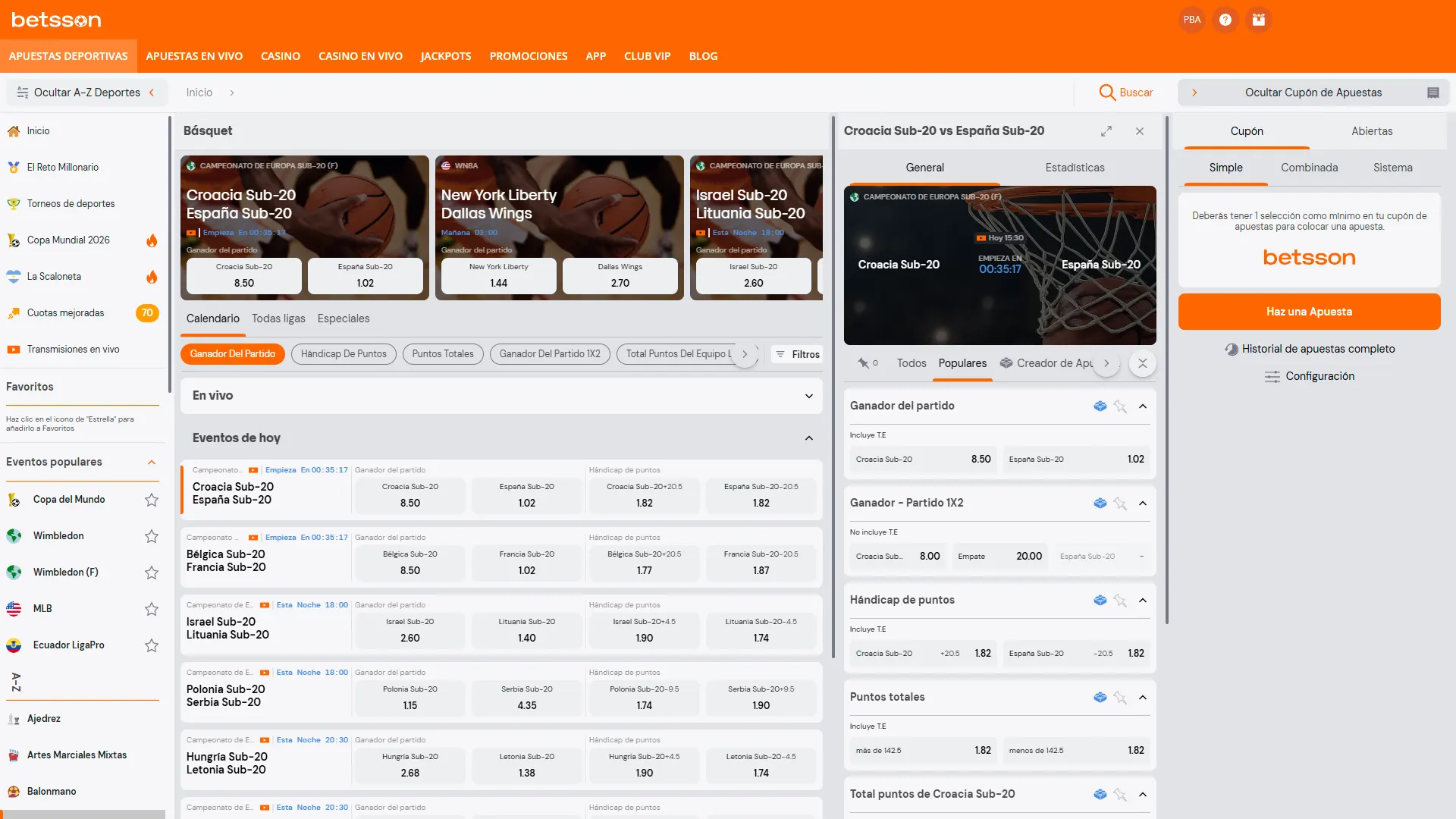1456x819 pixels.
Task: Pin the Ganador del partido market
Action: pyautogui.click(x=1120, y=406)
